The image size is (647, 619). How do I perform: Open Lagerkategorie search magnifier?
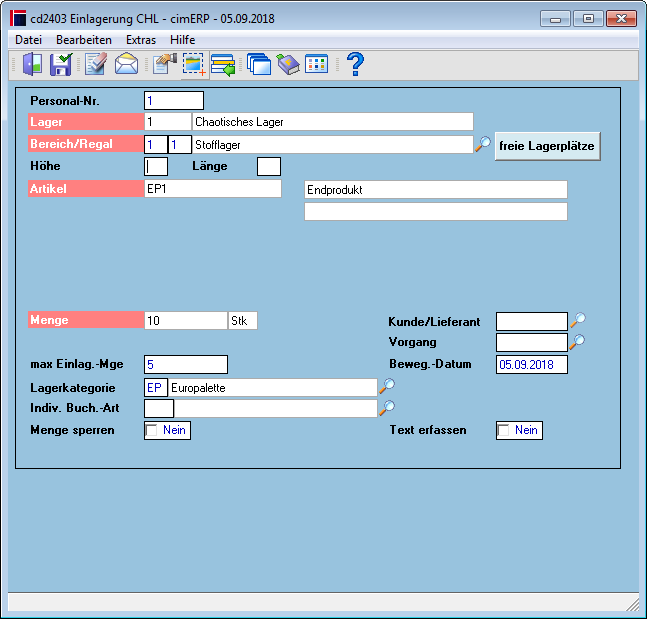(x=387, y=386)
